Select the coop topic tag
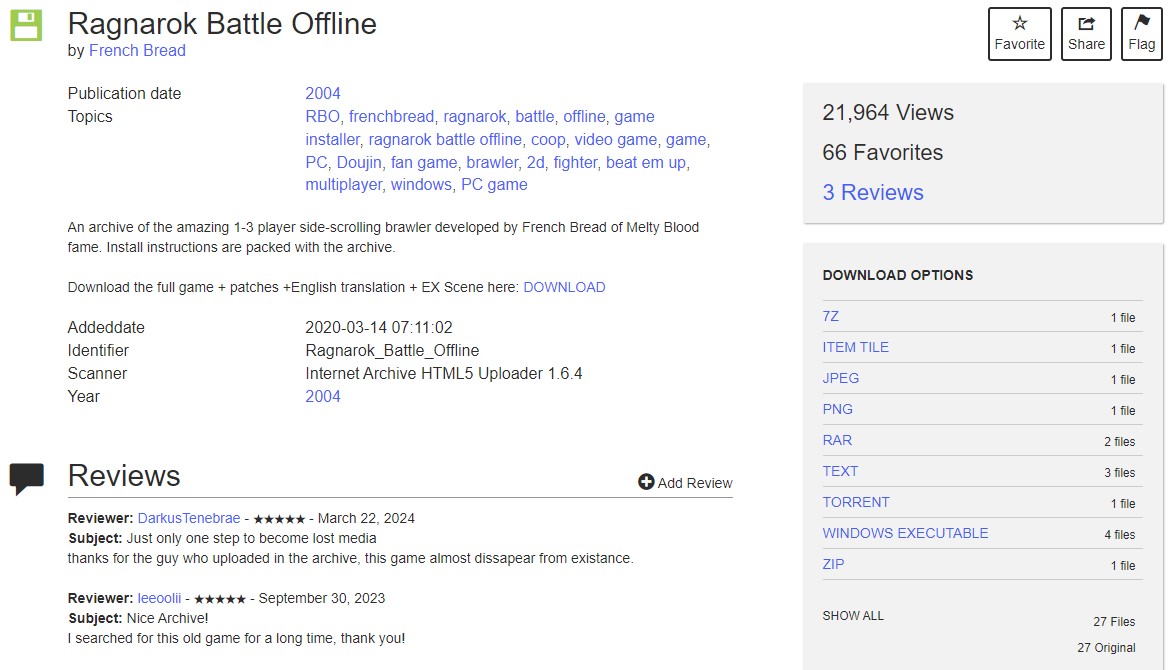1172x670 pixels. [x=548, y=140]
